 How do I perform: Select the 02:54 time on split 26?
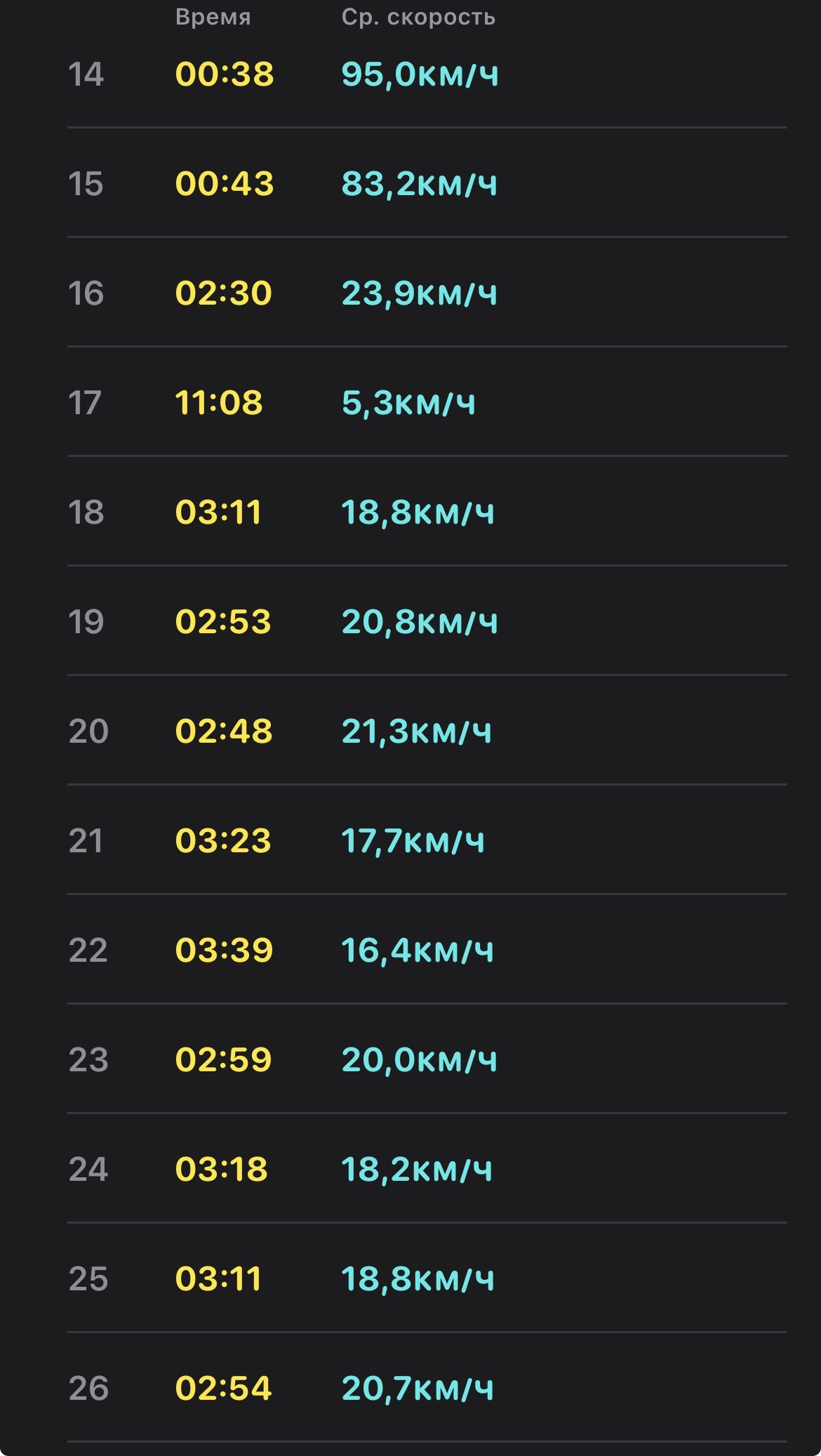coord(224,1389)
